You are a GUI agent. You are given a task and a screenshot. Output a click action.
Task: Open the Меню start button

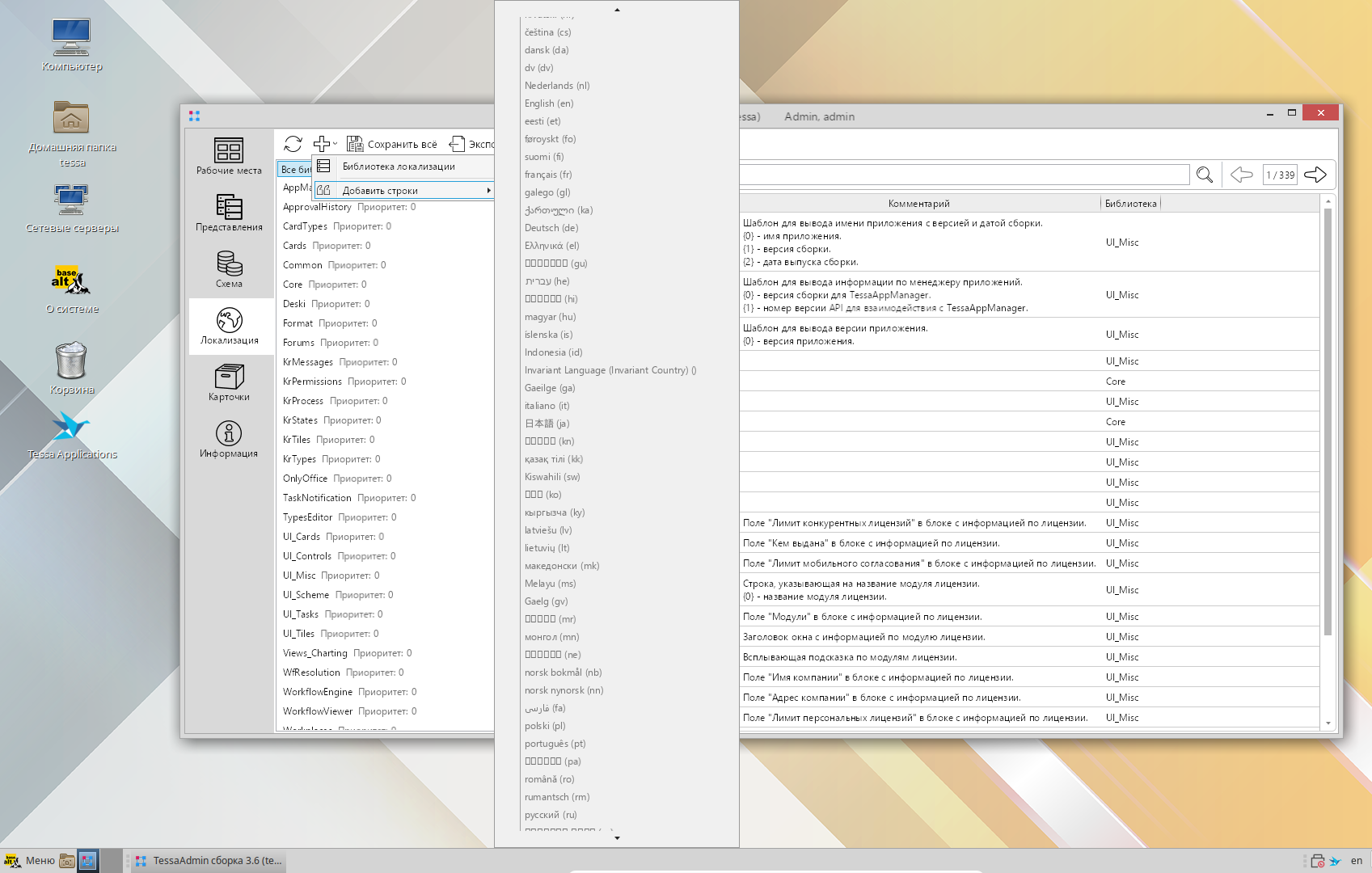tap(31, 861)
